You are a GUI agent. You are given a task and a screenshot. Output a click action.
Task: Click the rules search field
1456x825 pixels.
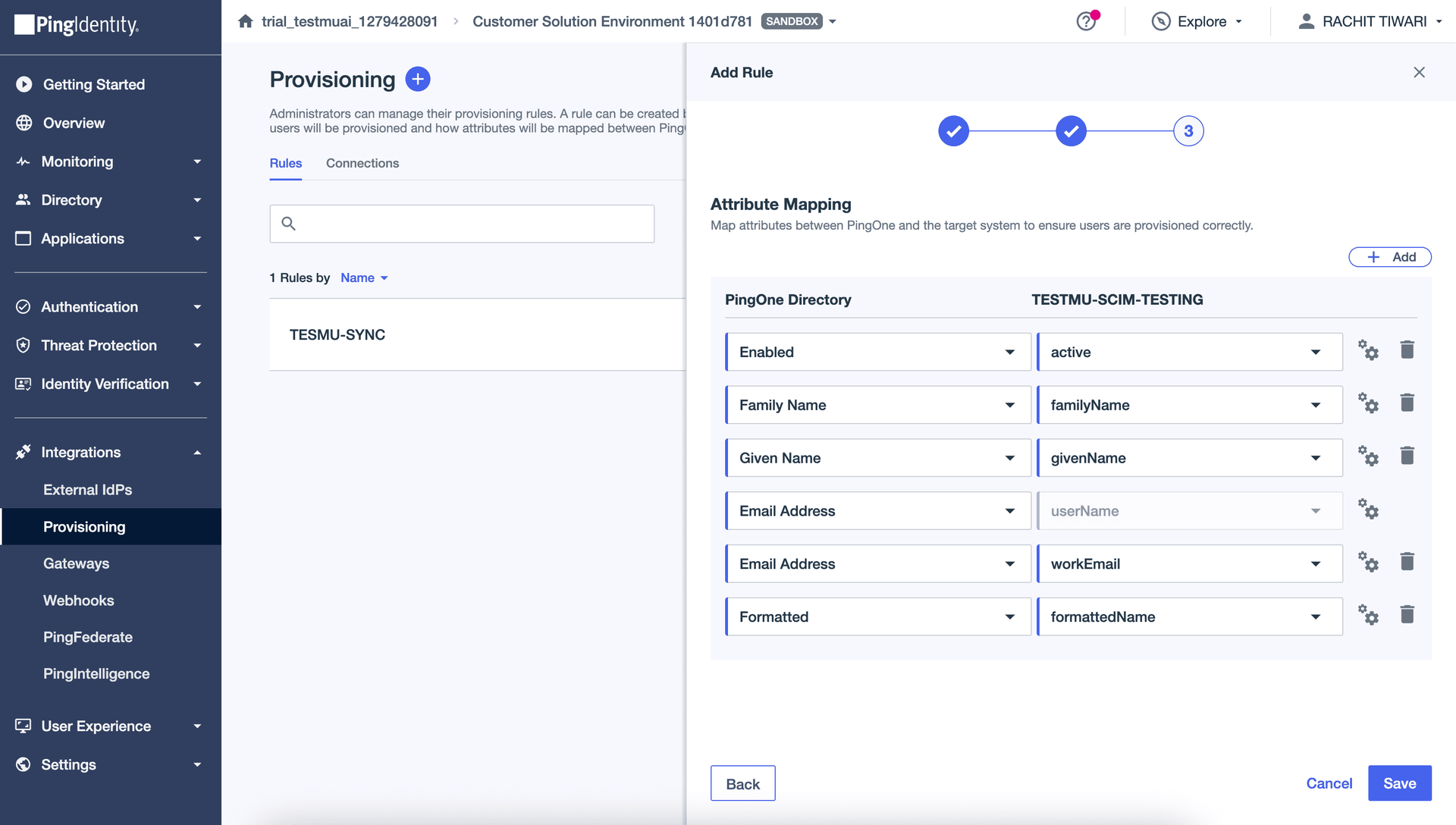462,224
